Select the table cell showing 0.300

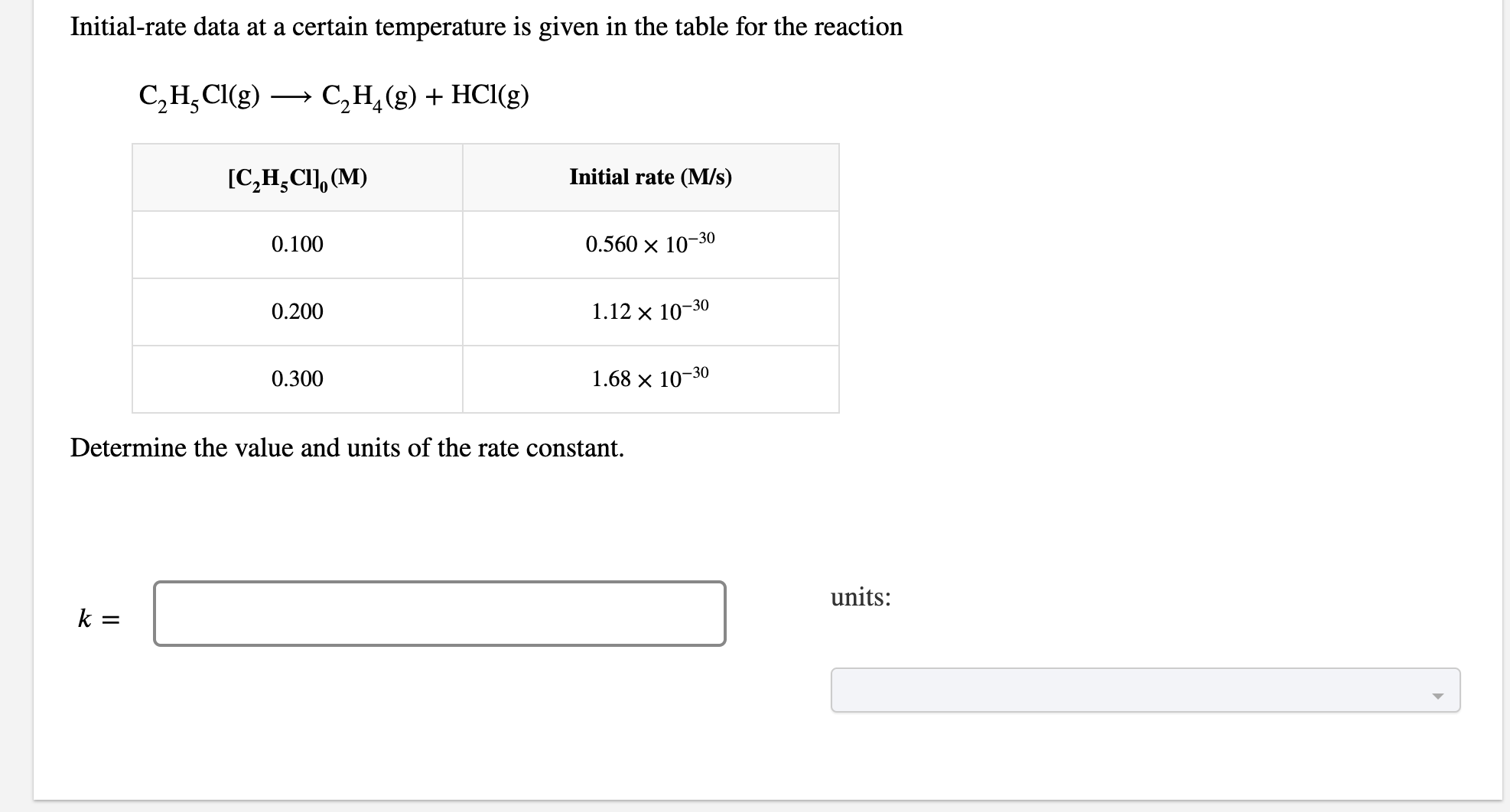pos(297,379)
